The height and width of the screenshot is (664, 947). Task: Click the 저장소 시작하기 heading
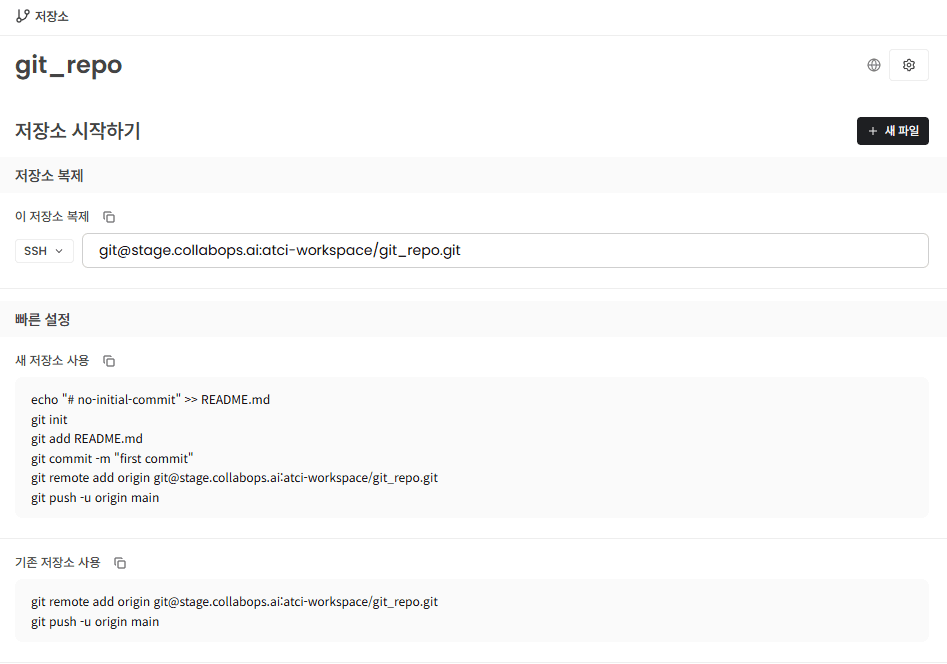pos(78,131)
